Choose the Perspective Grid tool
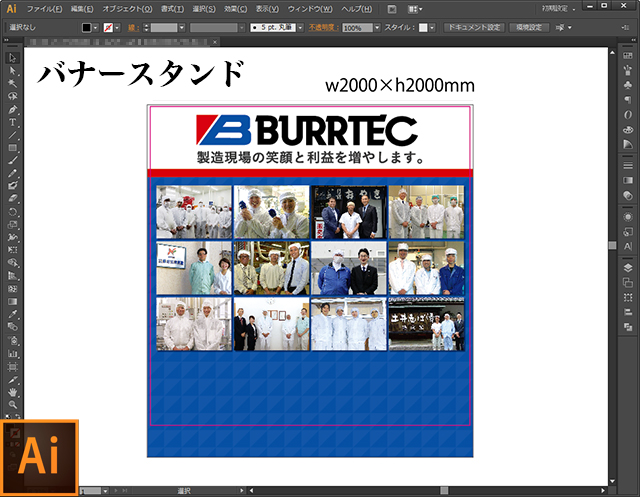This screenshot has width=640, height=497. coord(12,276)
